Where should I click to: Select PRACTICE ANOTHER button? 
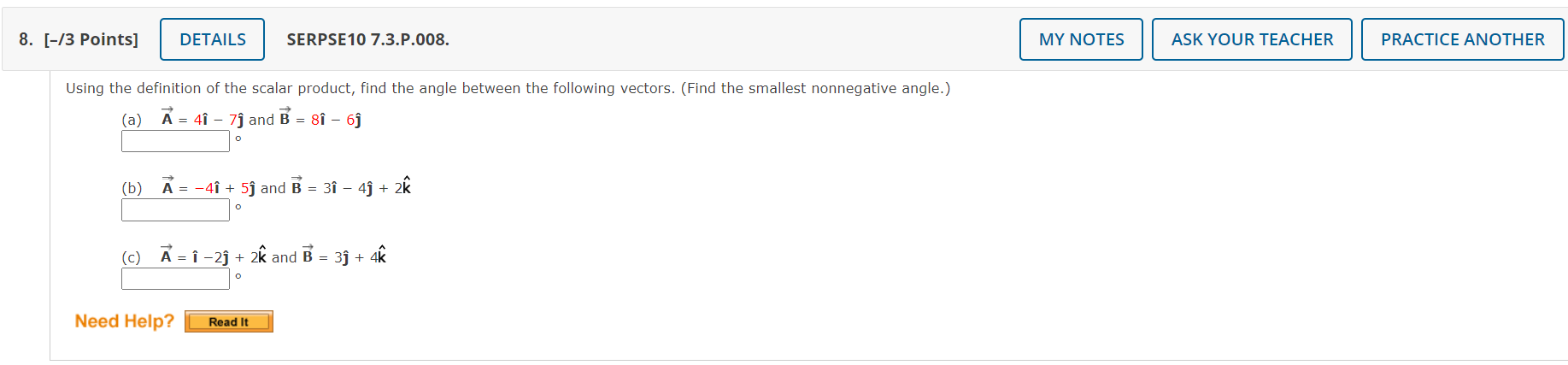[x=1462, y=39]
